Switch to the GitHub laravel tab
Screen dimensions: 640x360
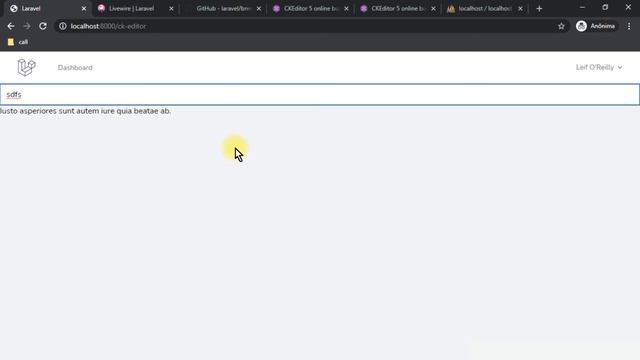click(x=222, y=9)
